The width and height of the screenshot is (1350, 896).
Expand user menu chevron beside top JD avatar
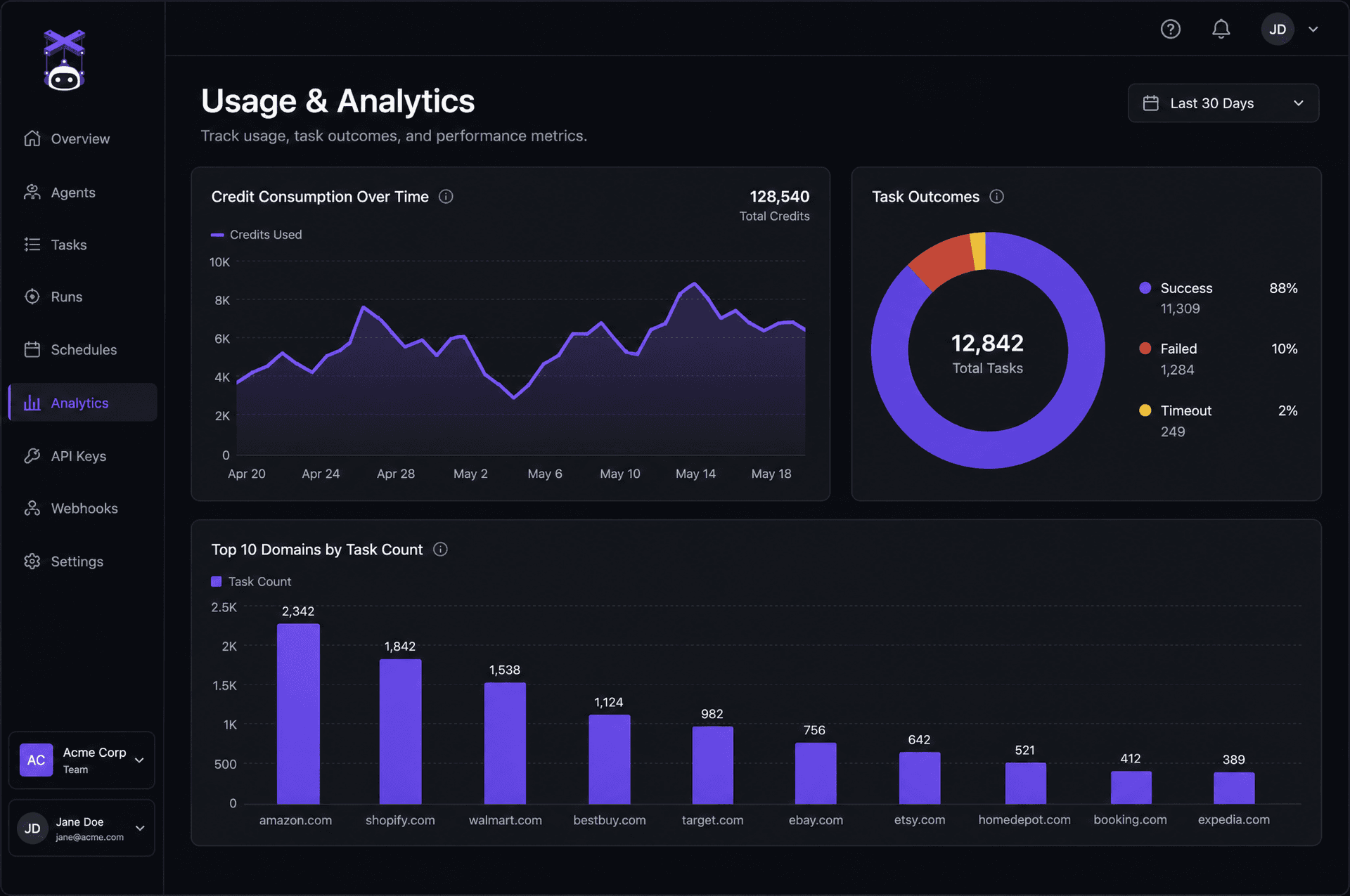(x=1313, y=30)
